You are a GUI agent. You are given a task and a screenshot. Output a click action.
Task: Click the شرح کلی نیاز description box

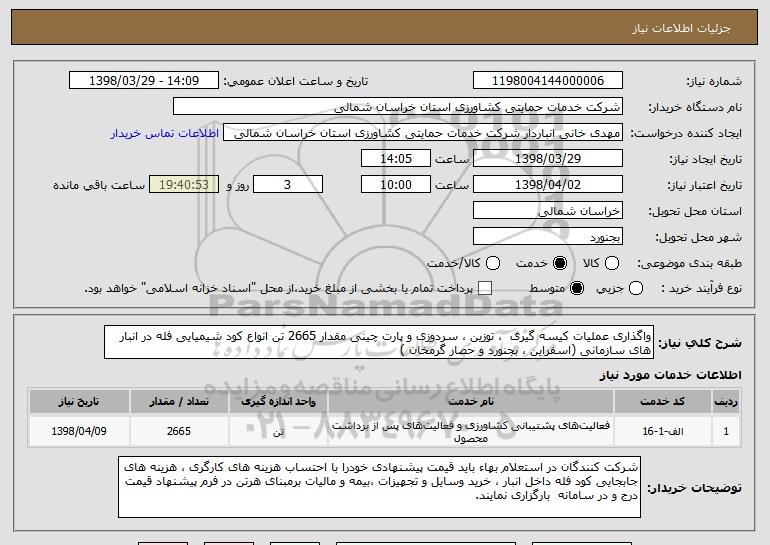coord(379,342)
